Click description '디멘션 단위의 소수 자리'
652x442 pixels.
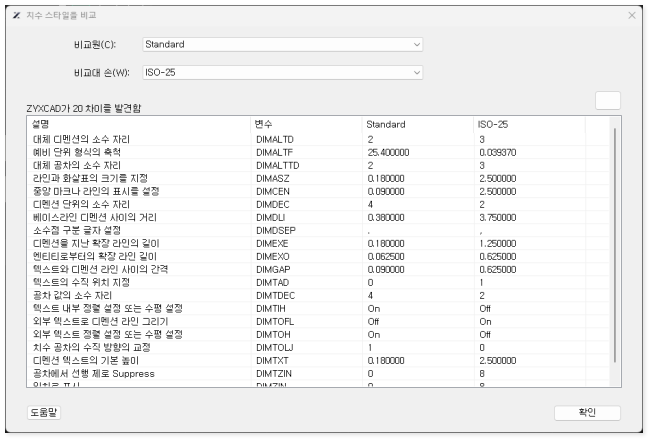(81, 205)
